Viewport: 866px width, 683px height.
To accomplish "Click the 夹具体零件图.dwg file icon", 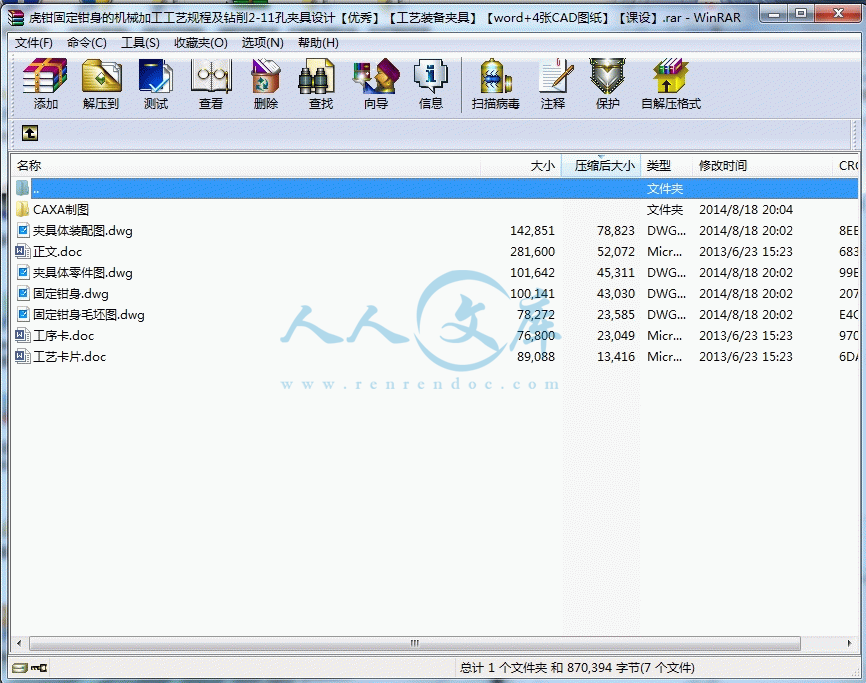I will (22, 272).
